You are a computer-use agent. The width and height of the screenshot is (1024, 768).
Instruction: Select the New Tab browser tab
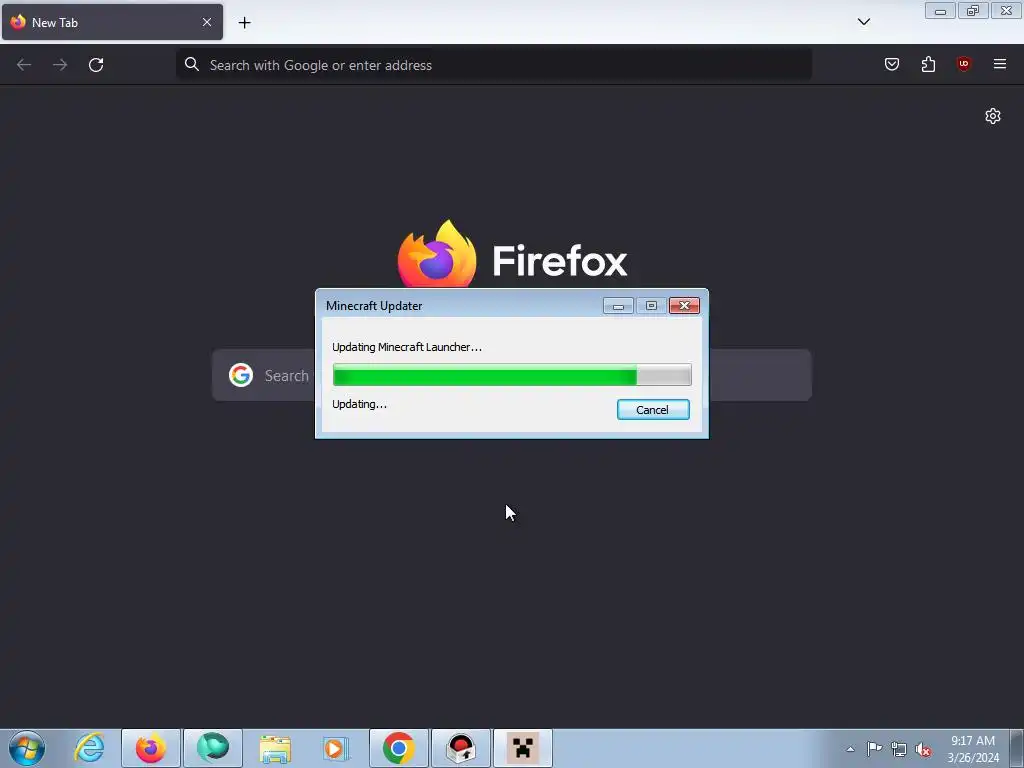click(x=112, y=22)
